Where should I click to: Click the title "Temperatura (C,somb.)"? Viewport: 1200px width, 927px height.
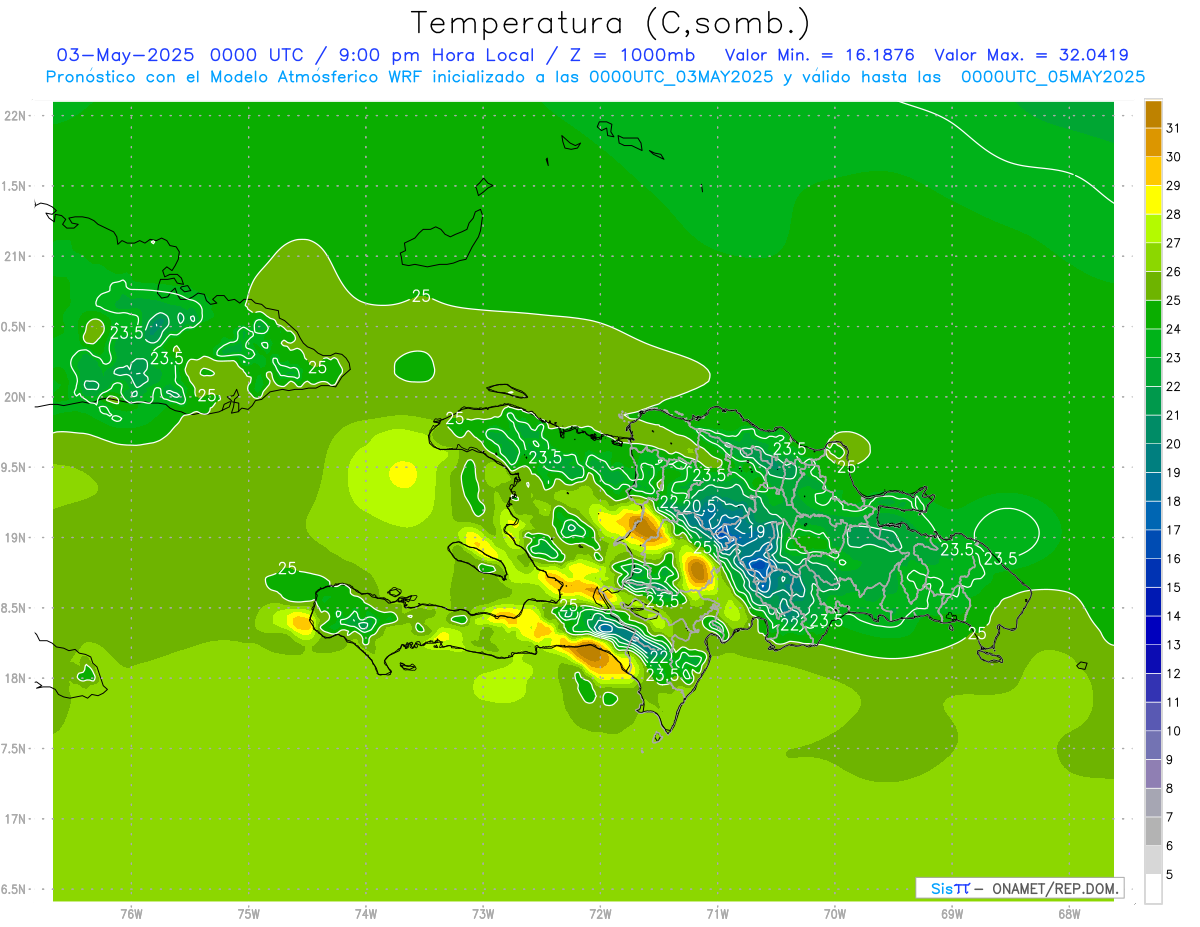click(611, 23)
